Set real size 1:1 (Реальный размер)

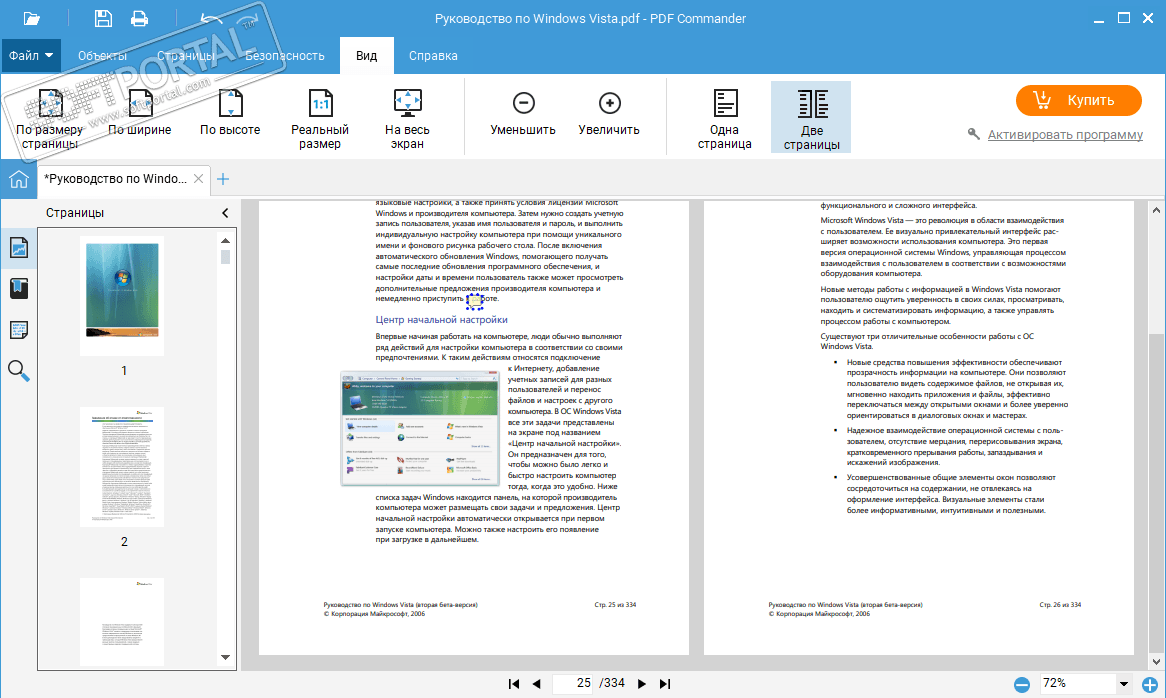click(320, 117)
